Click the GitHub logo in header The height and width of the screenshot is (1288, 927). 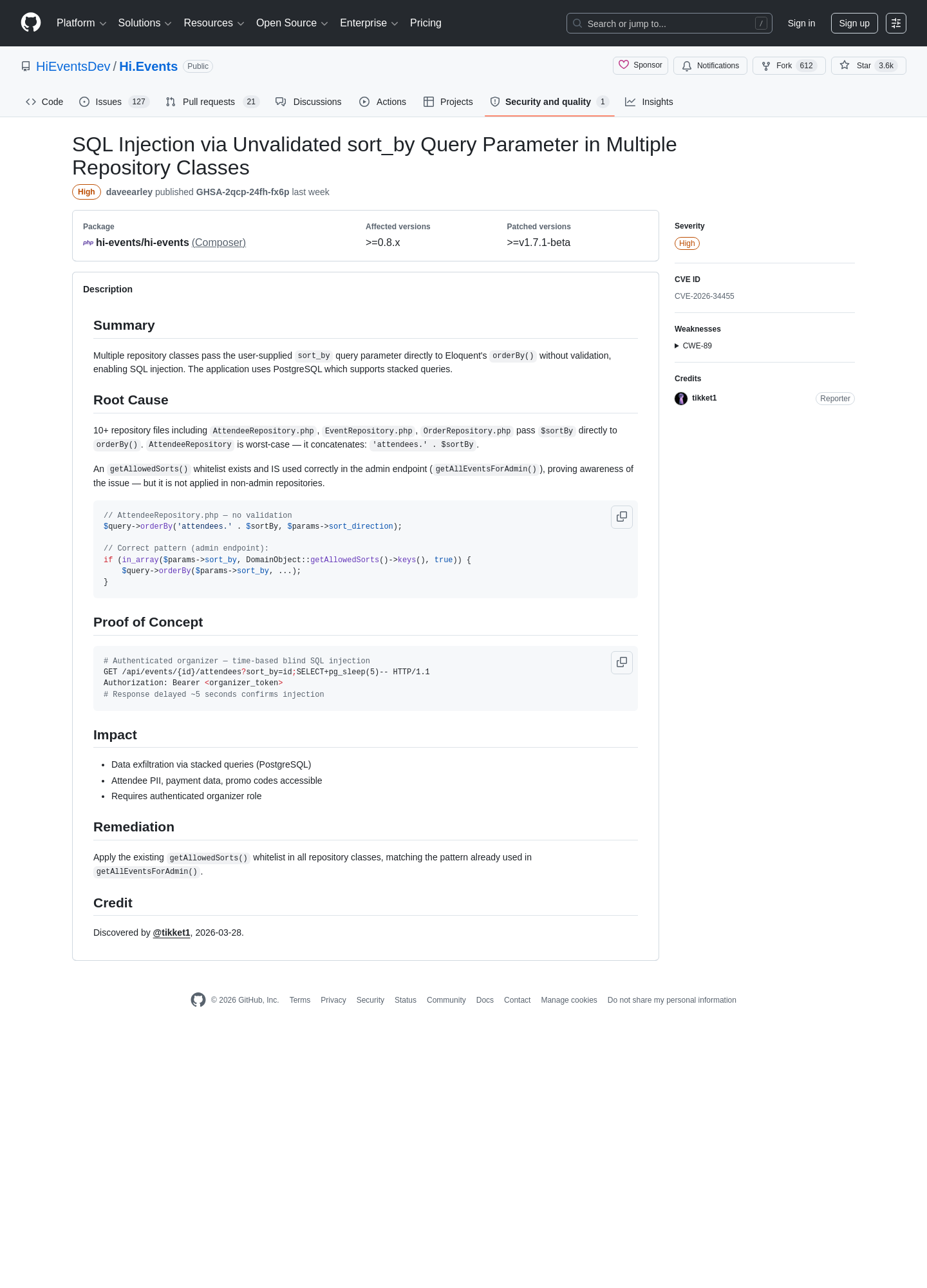31,23
